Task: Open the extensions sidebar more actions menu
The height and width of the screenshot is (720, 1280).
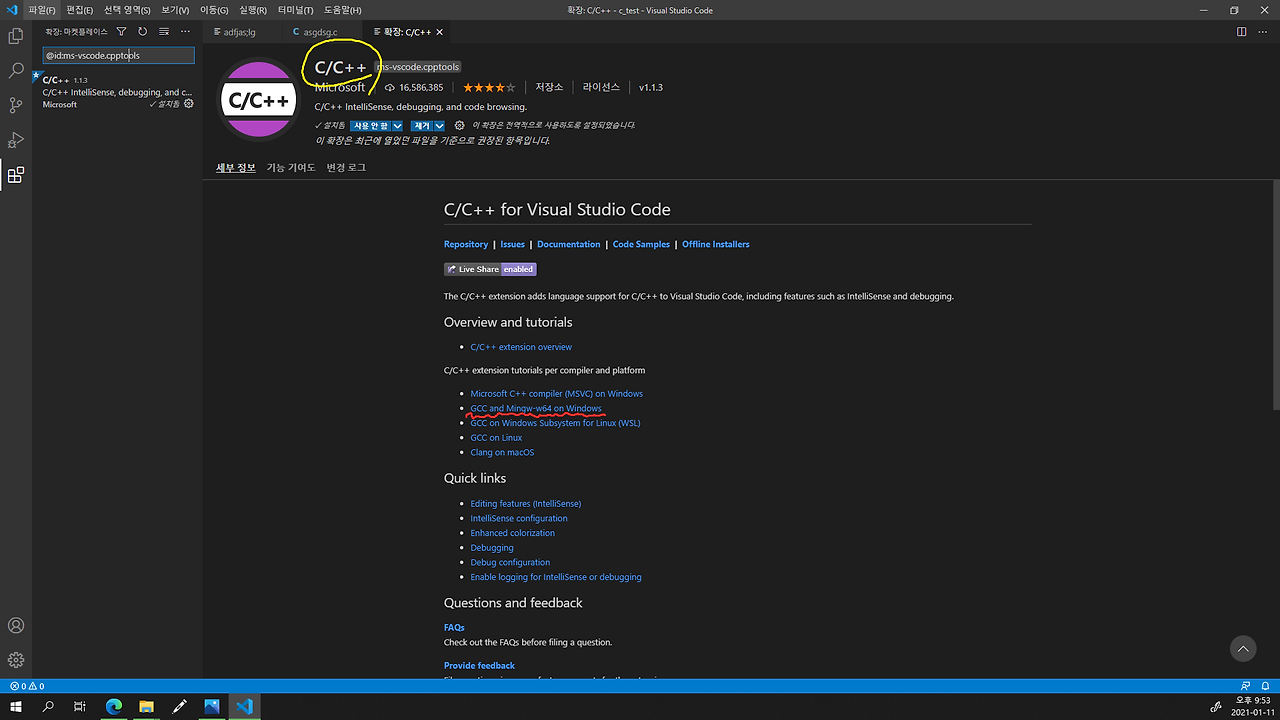Action: [185, 32]
